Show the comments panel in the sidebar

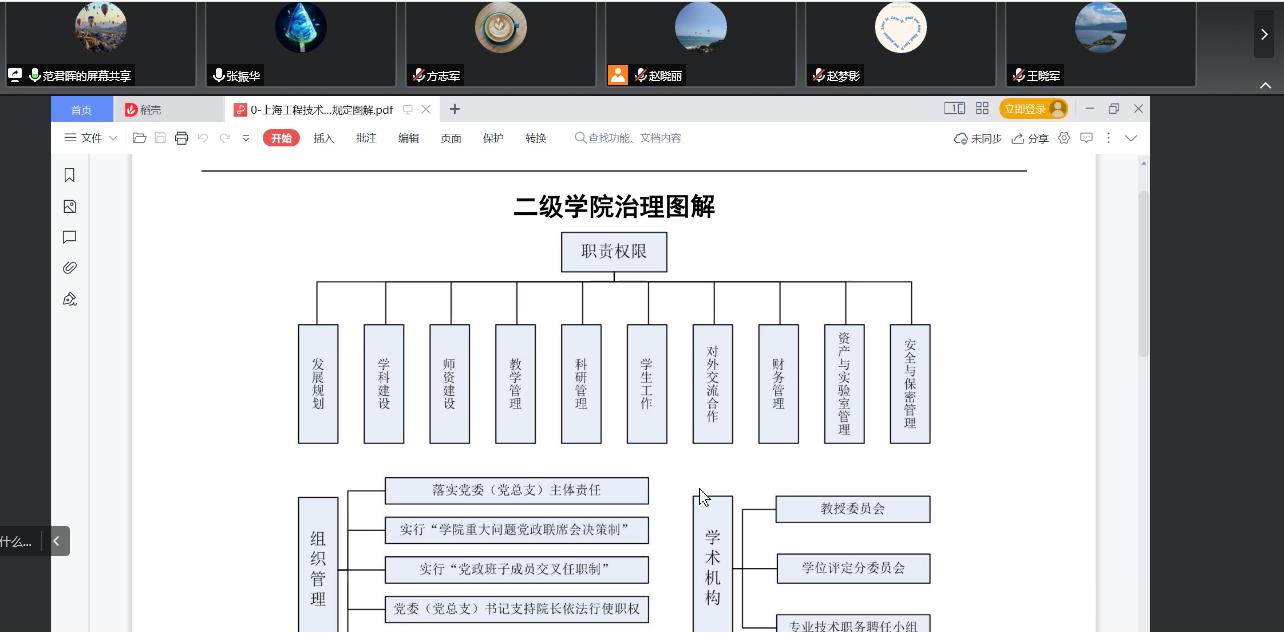tap(69, 237)
